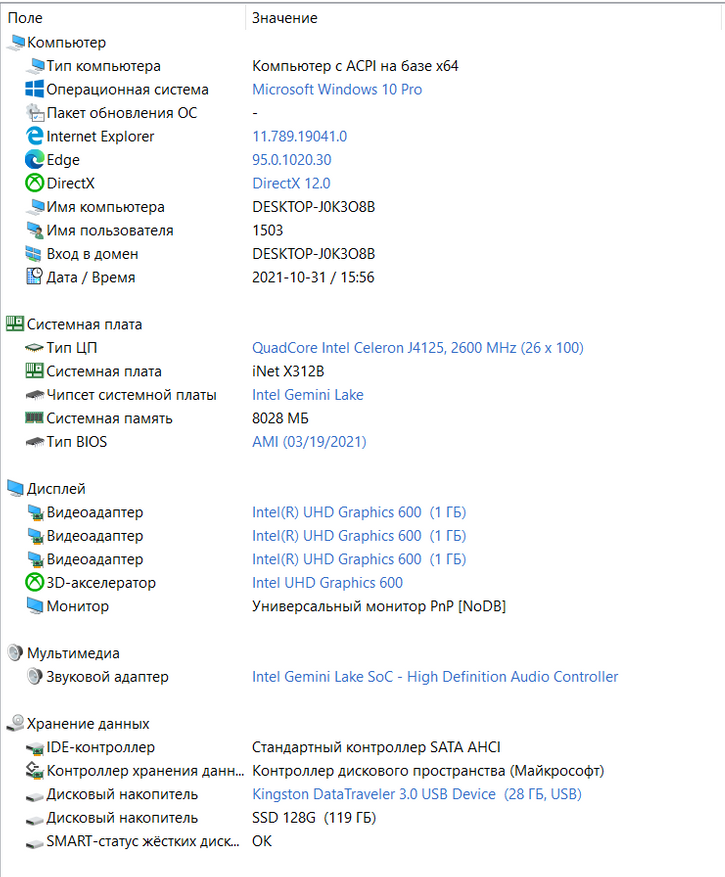This screenshot has width=725, height=877.
Task: Click the IDE-контроллер icon
Action: pyautogui.click(x=35, y=747)
